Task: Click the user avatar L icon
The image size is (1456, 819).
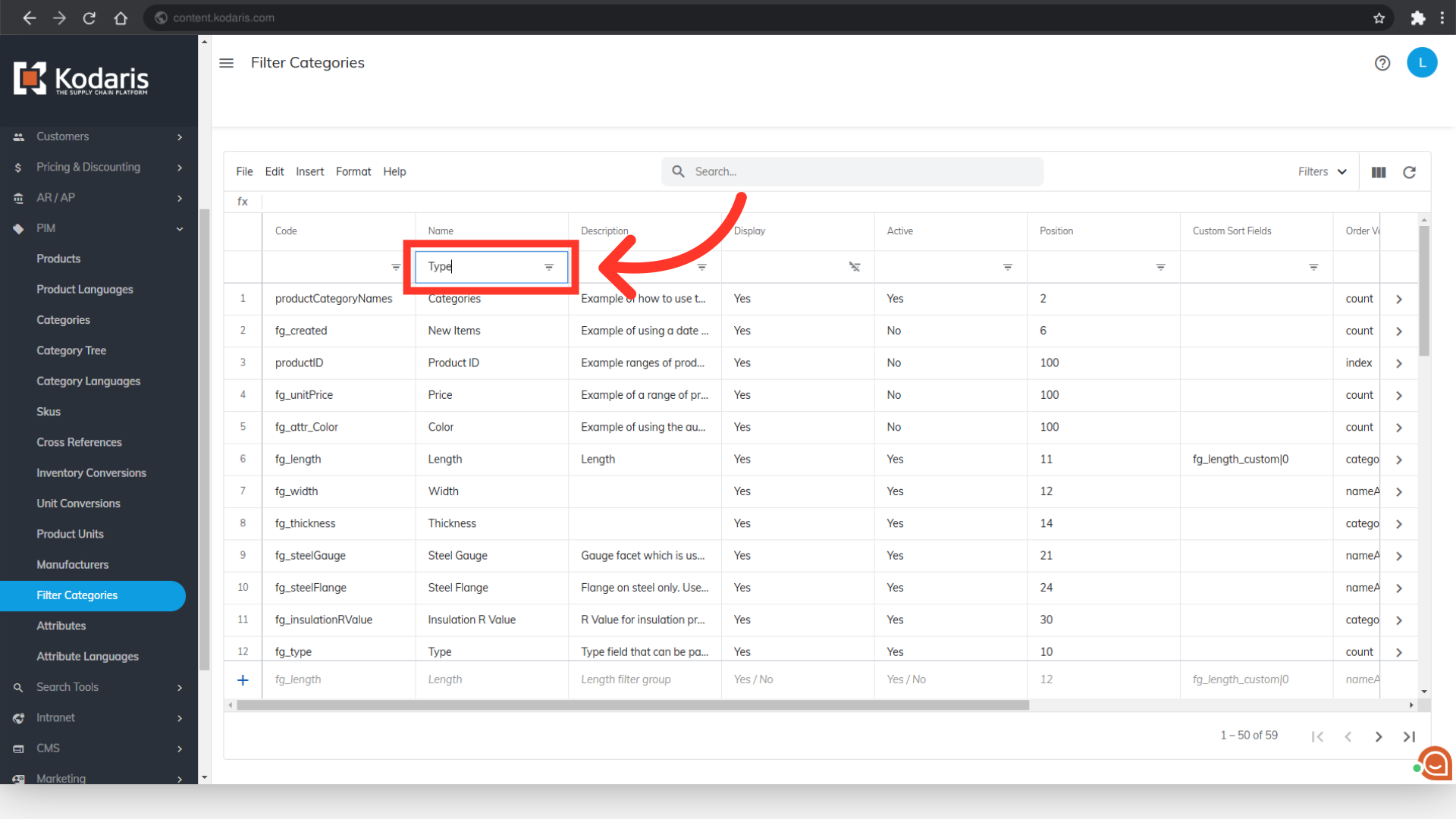Action: [x=1421, y=63]
